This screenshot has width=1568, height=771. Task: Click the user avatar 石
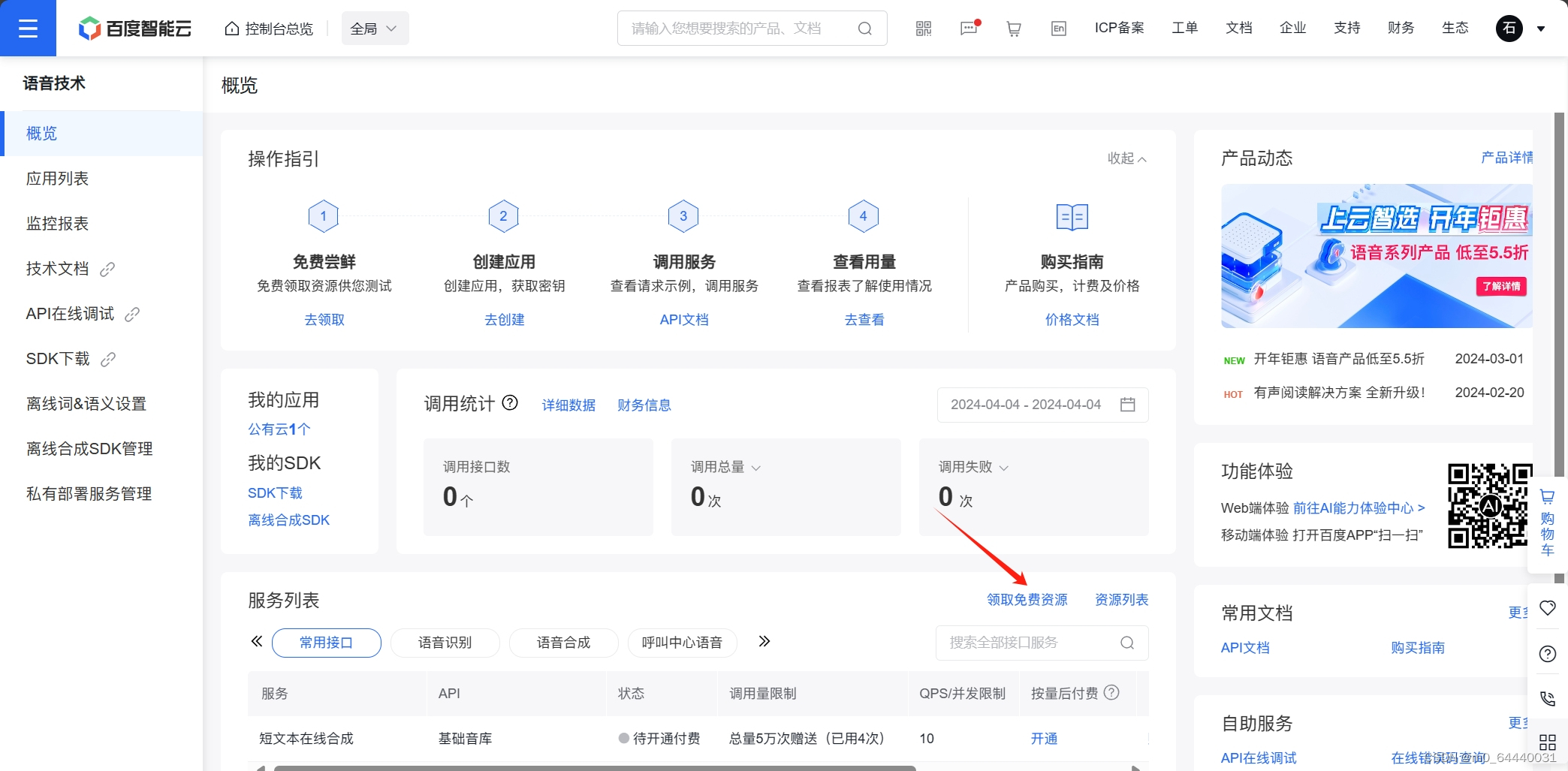click(1509, 29)
